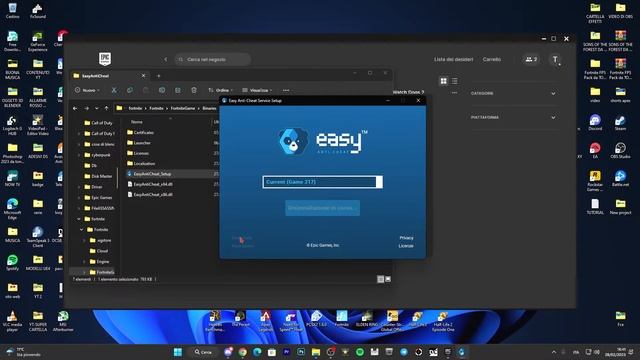640x360 pixels.
Task: Click the disabled Disinstallazione in corso button
Action: click(322, 208)
